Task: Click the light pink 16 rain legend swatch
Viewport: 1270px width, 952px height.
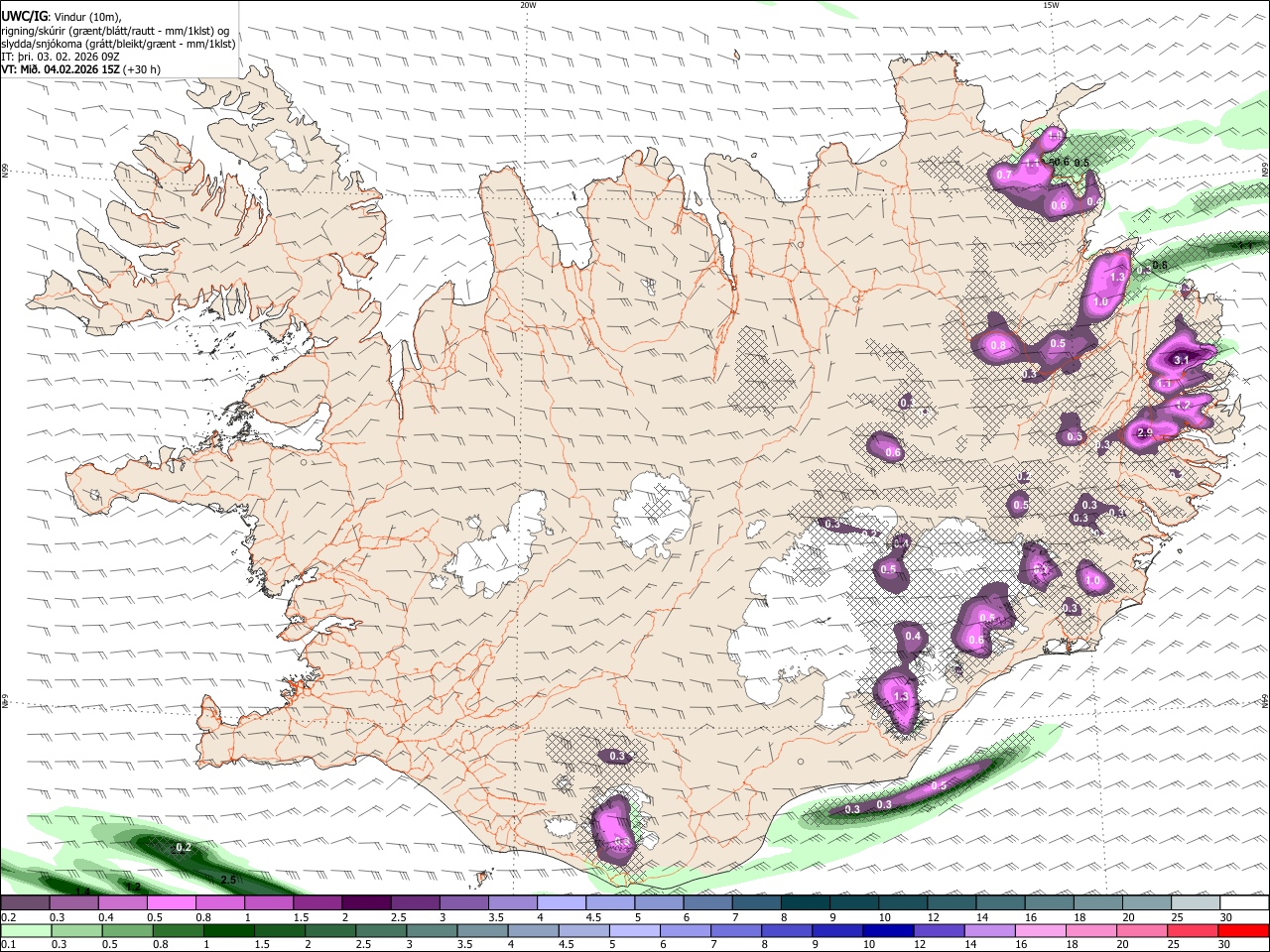Action: [1041, 931]
